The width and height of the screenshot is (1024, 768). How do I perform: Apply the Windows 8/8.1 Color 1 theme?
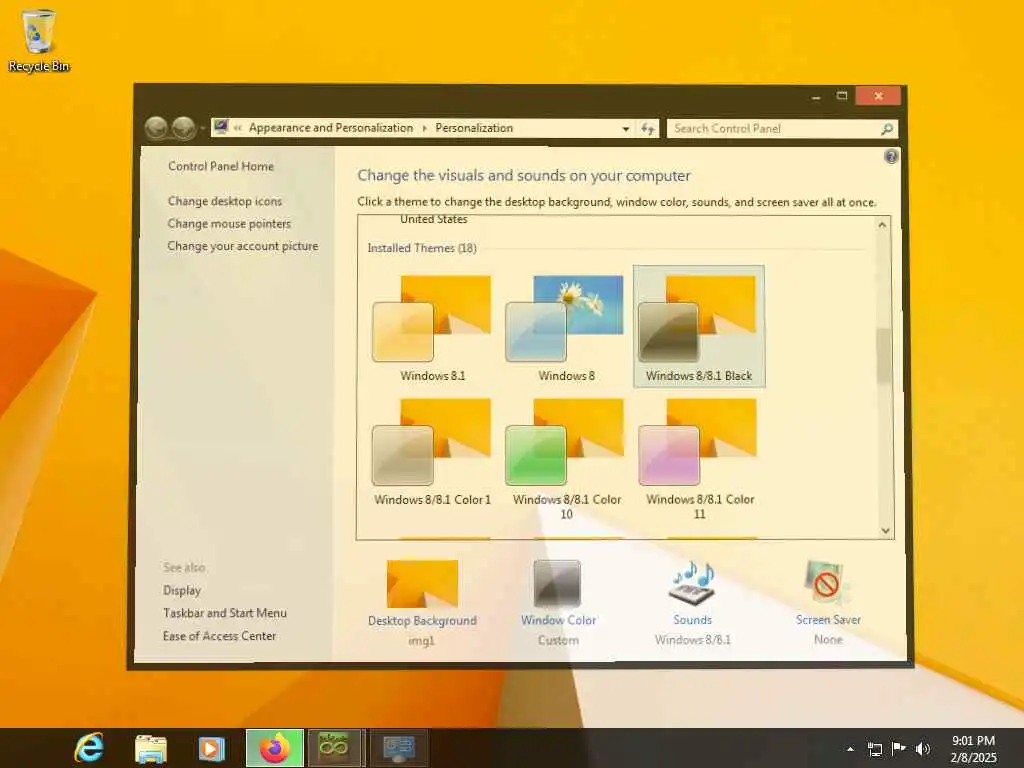pos(432,453)
